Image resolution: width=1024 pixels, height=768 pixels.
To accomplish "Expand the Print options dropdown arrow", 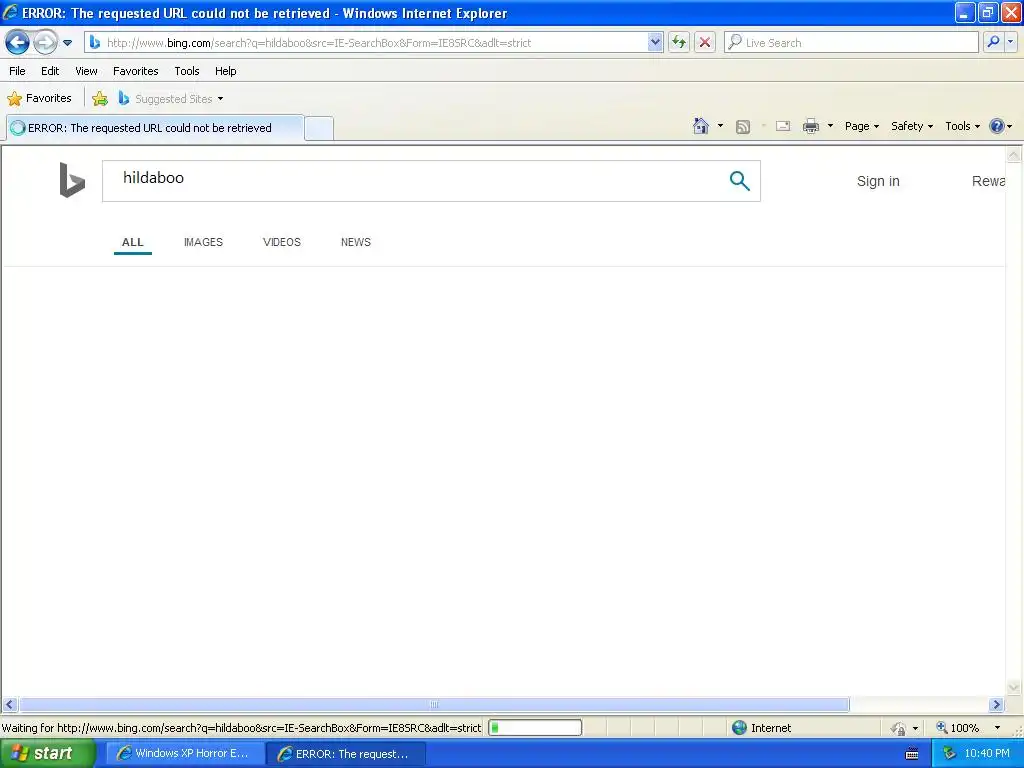I will [x=830, y=126].
